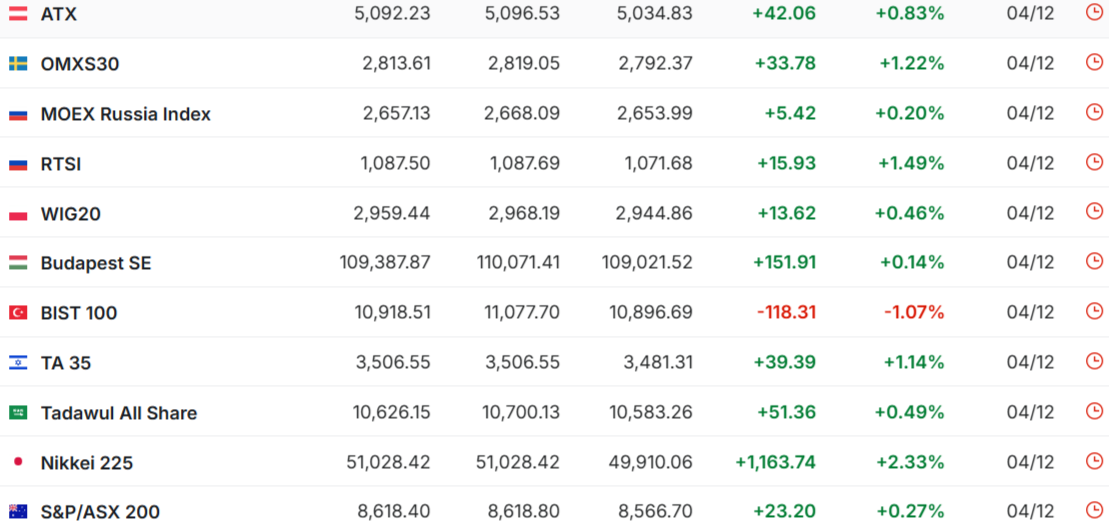Click the Saudi flag by Tadawul All Share
Viewport: 1109px width, 525px height.
[x=18, y=413]
